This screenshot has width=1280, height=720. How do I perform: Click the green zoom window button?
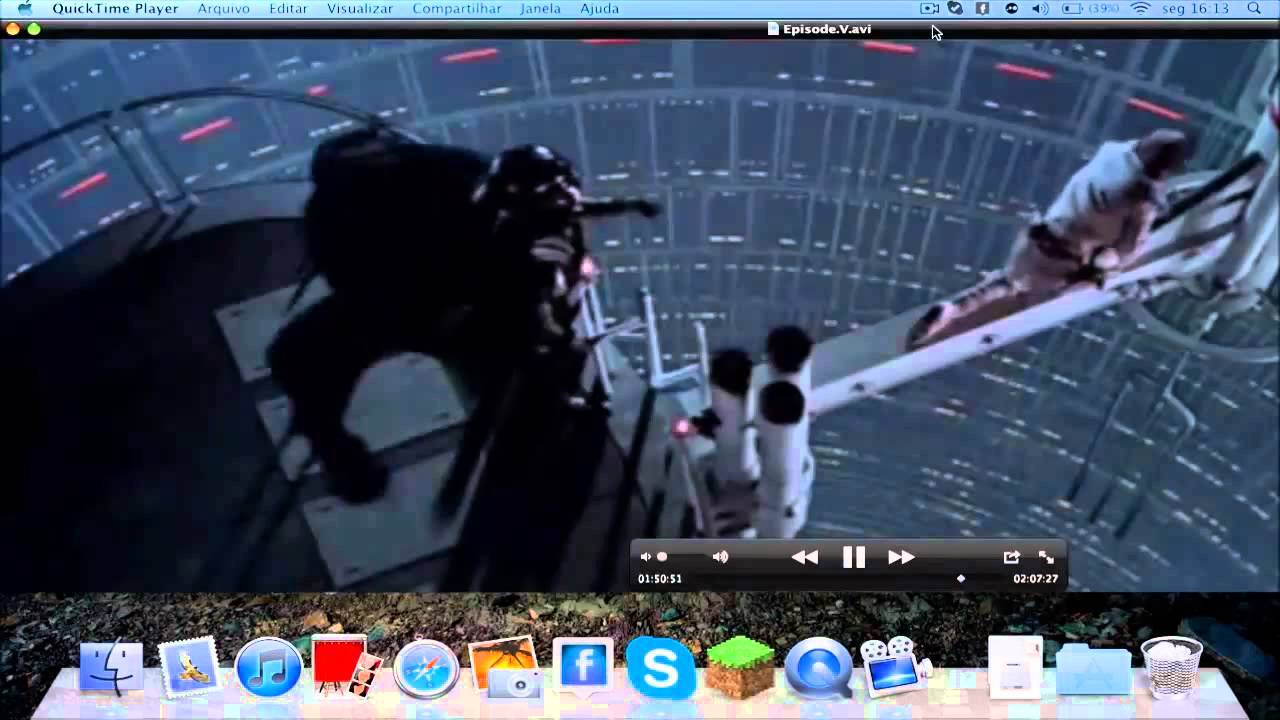pos(33,29)
